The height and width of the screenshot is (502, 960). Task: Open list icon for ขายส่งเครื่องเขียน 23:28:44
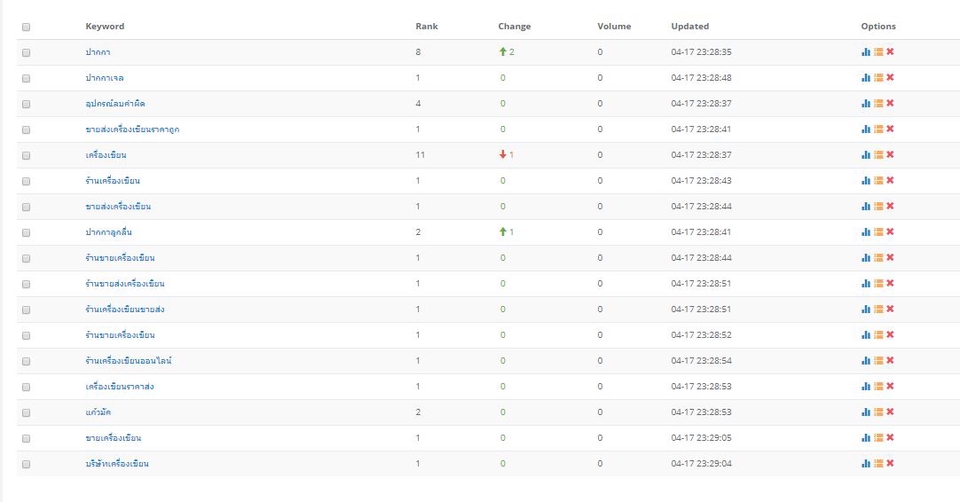pyautogui.click(x=879, y=206)
